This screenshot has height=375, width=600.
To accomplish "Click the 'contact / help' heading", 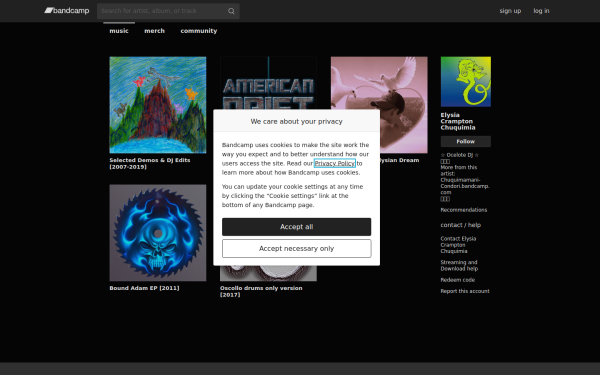I will [x=461, y=225].
